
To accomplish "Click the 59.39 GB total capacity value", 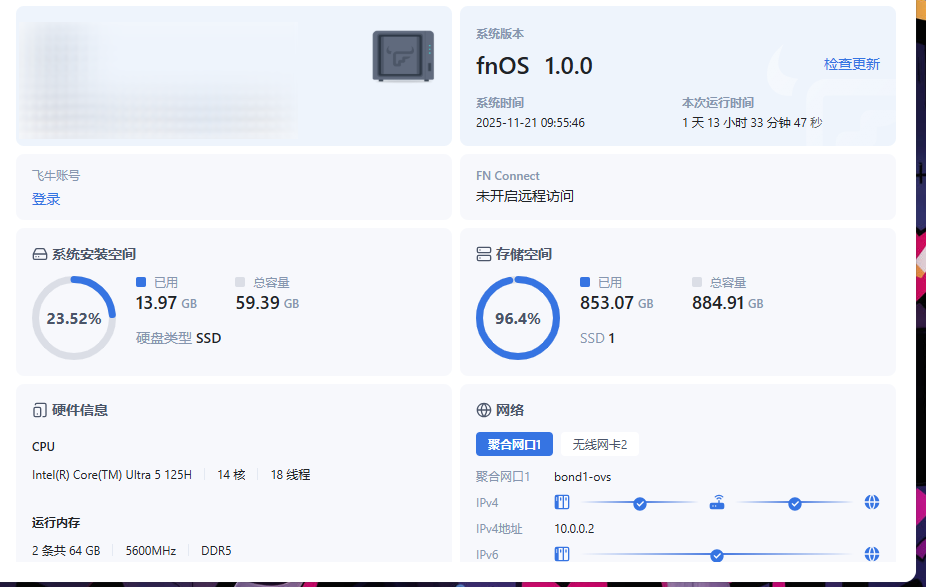I will pos(268,303).
